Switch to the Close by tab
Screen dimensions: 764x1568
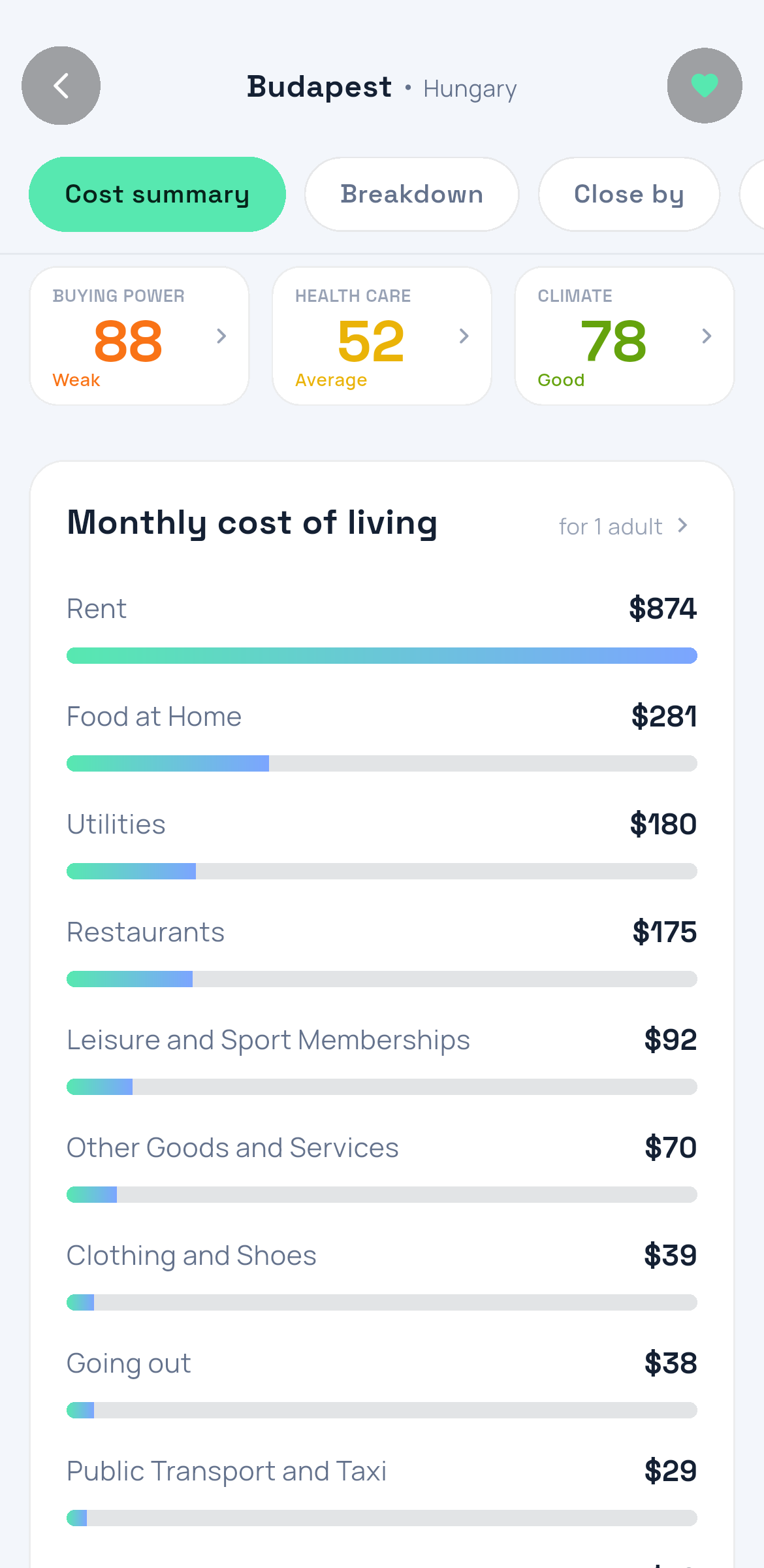click(629, 194)
